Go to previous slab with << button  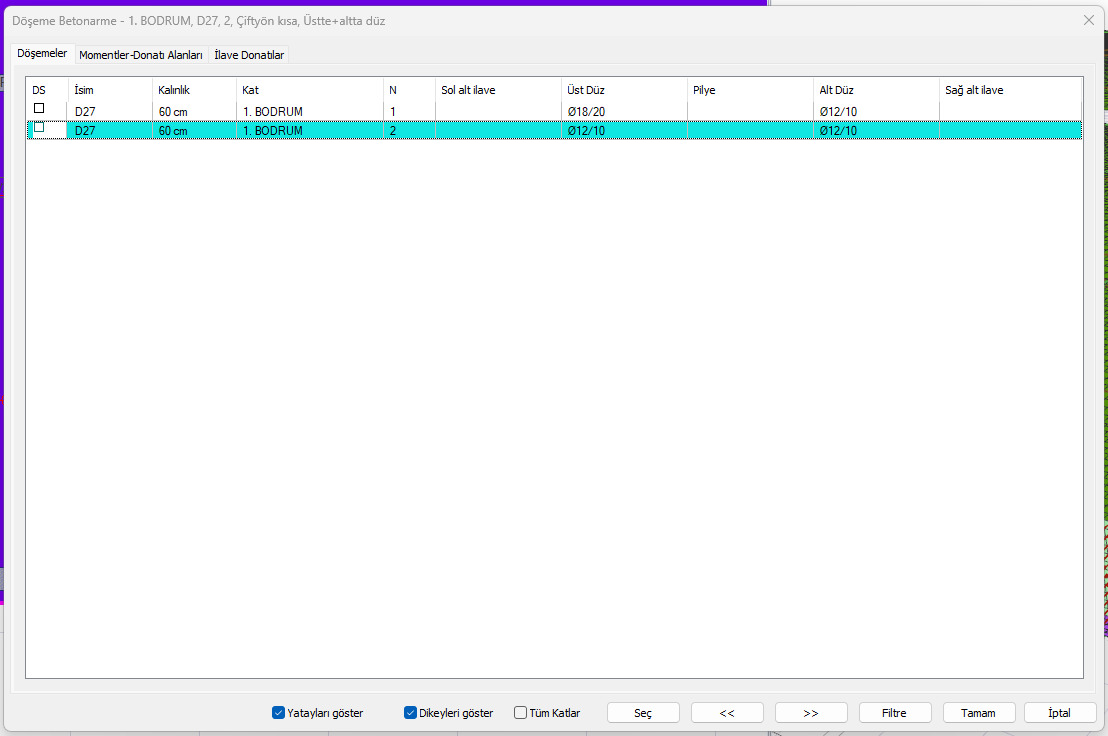coord(727,713)
